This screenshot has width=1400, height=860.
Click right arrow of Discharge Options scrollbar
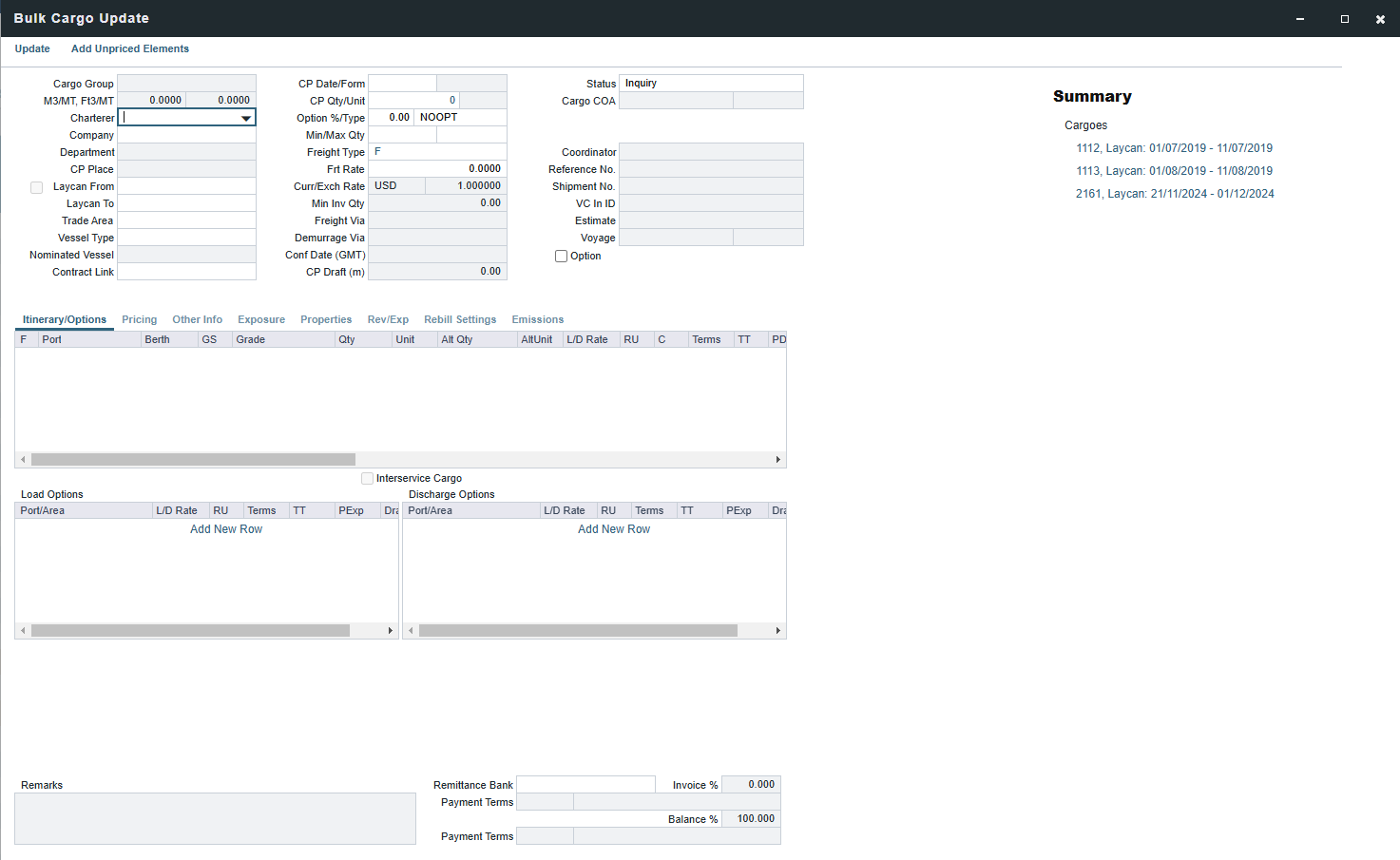point(777,631)
